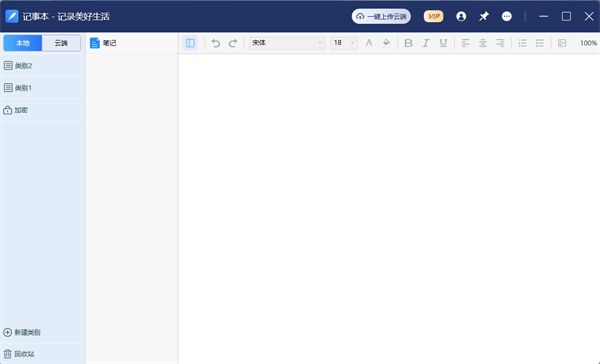
Task: Toggle bold formatting
Action: click(408, 43)
